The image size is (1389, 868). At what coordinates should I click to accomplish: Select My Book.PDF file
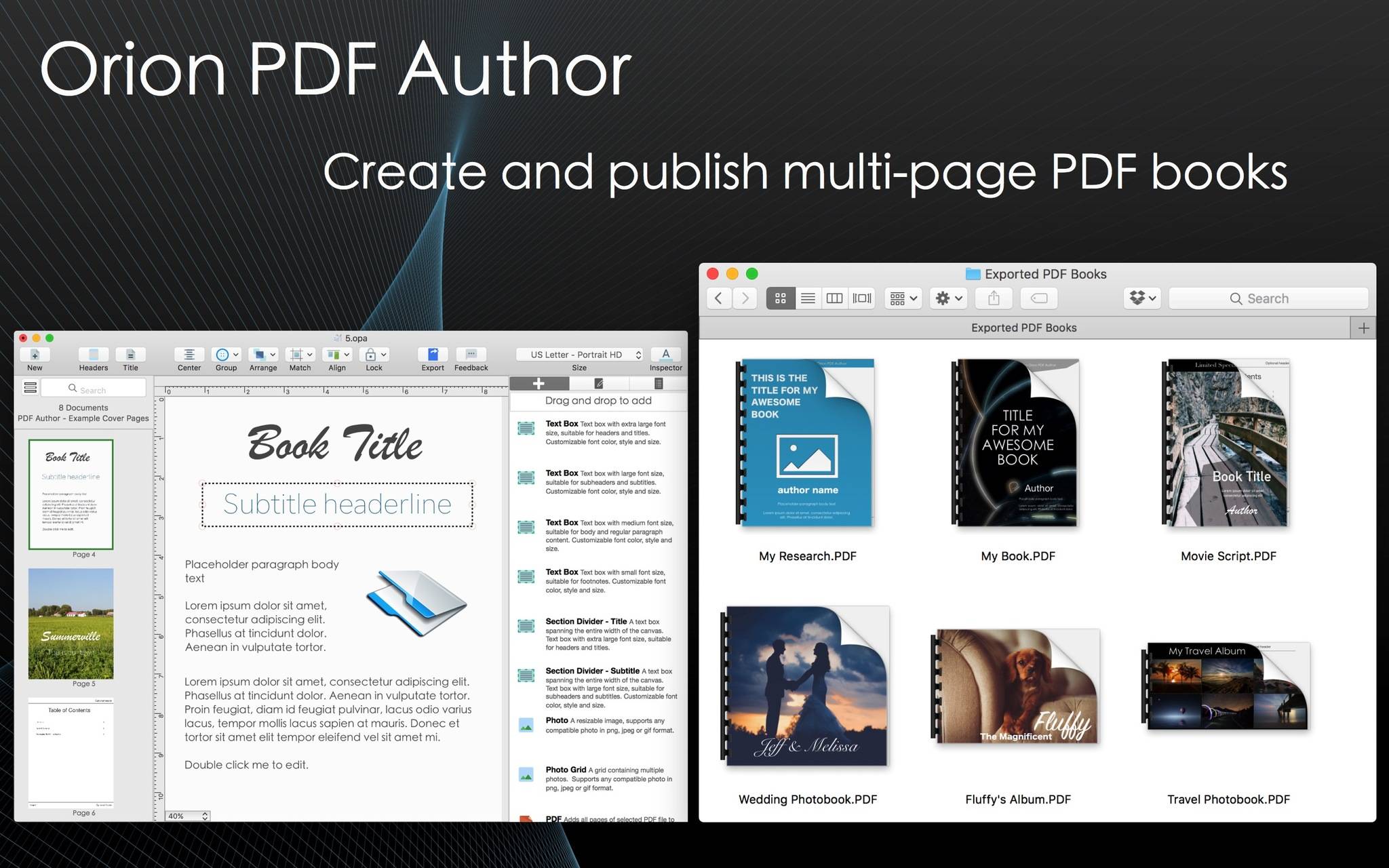1016,444
